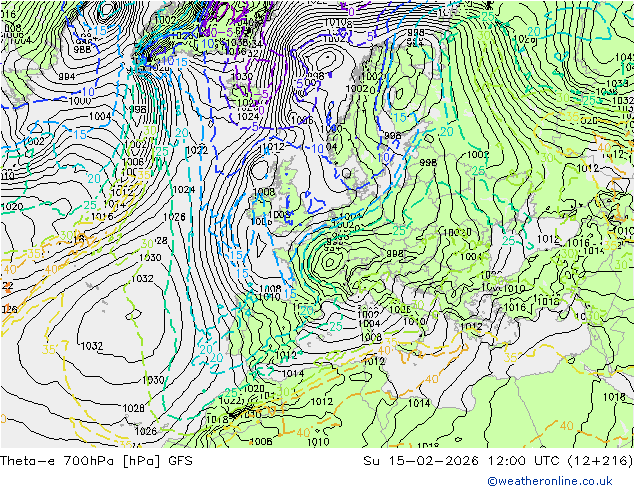Click the 'Theta-e 700hPa [hPa] GFS' chart title
This screenshot has width=634, height=490.
[x=96, y=460]
